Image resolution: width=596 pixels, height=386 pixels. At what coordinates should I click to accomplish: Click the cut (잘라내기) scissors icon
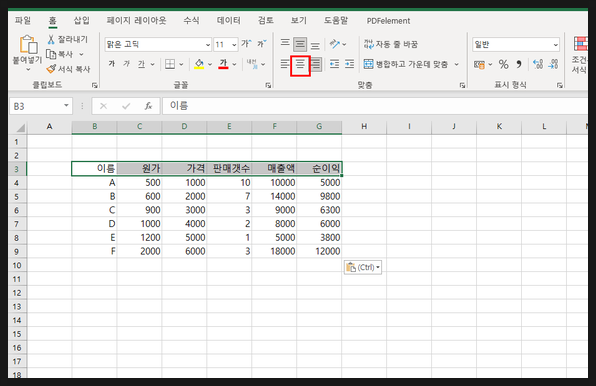(51, 39)
